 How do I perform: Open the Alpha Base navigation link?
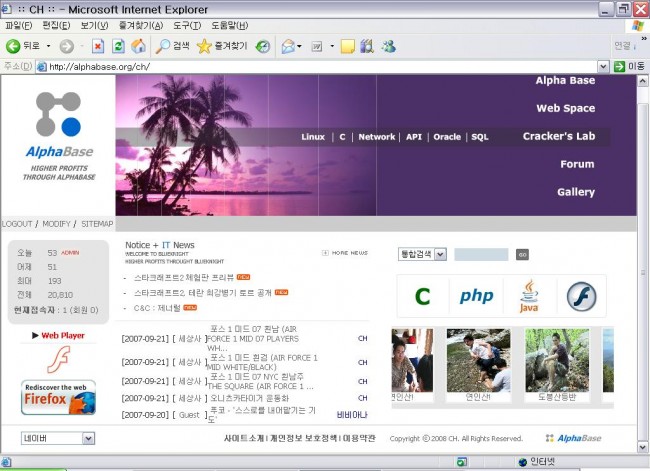tap(565, 80)
